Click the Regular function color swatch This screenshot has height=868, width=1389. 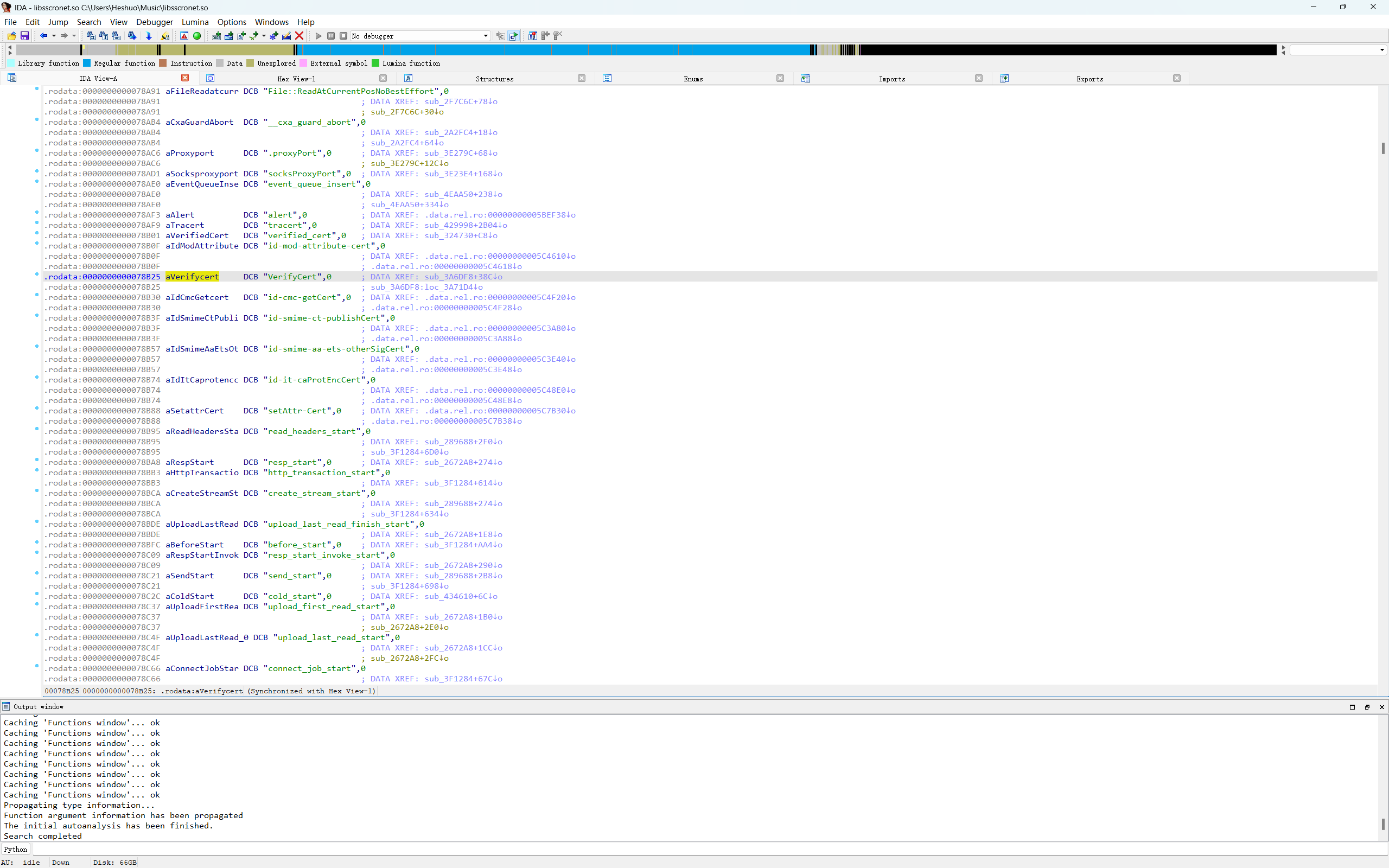pyautogui.click(x=87, y=63)
